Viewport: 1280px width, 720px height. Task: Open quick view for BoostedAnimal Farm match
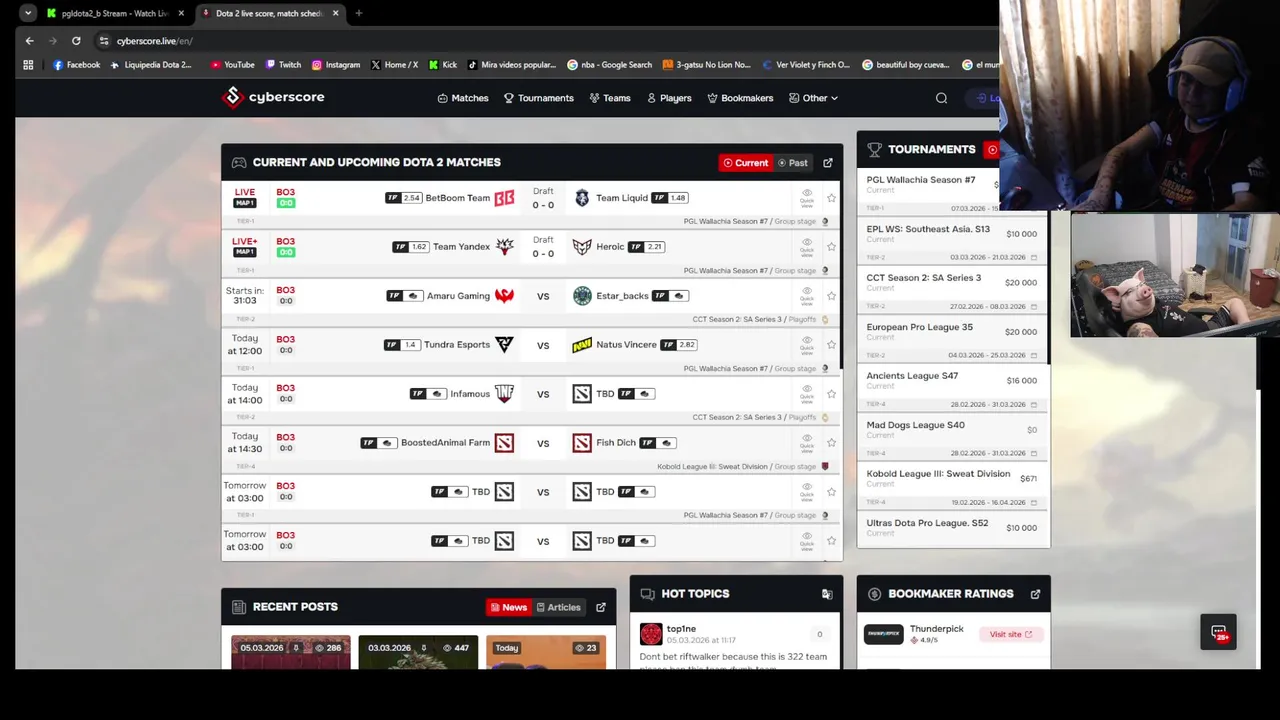tap(807, 443)
